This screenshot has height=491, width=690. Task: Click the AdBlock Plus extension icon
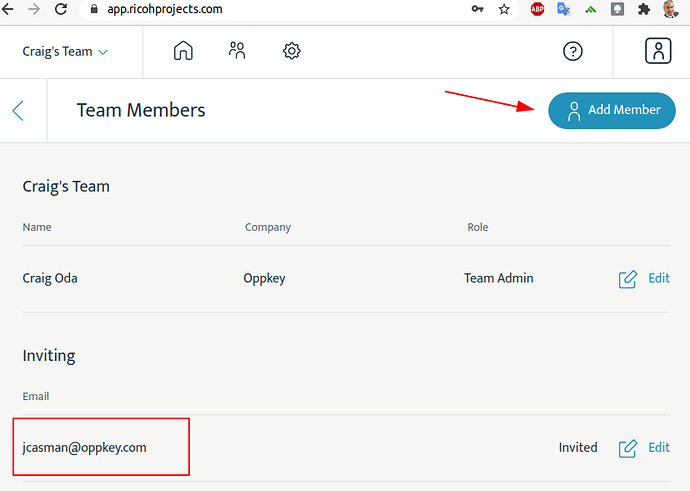pos(537,9)
